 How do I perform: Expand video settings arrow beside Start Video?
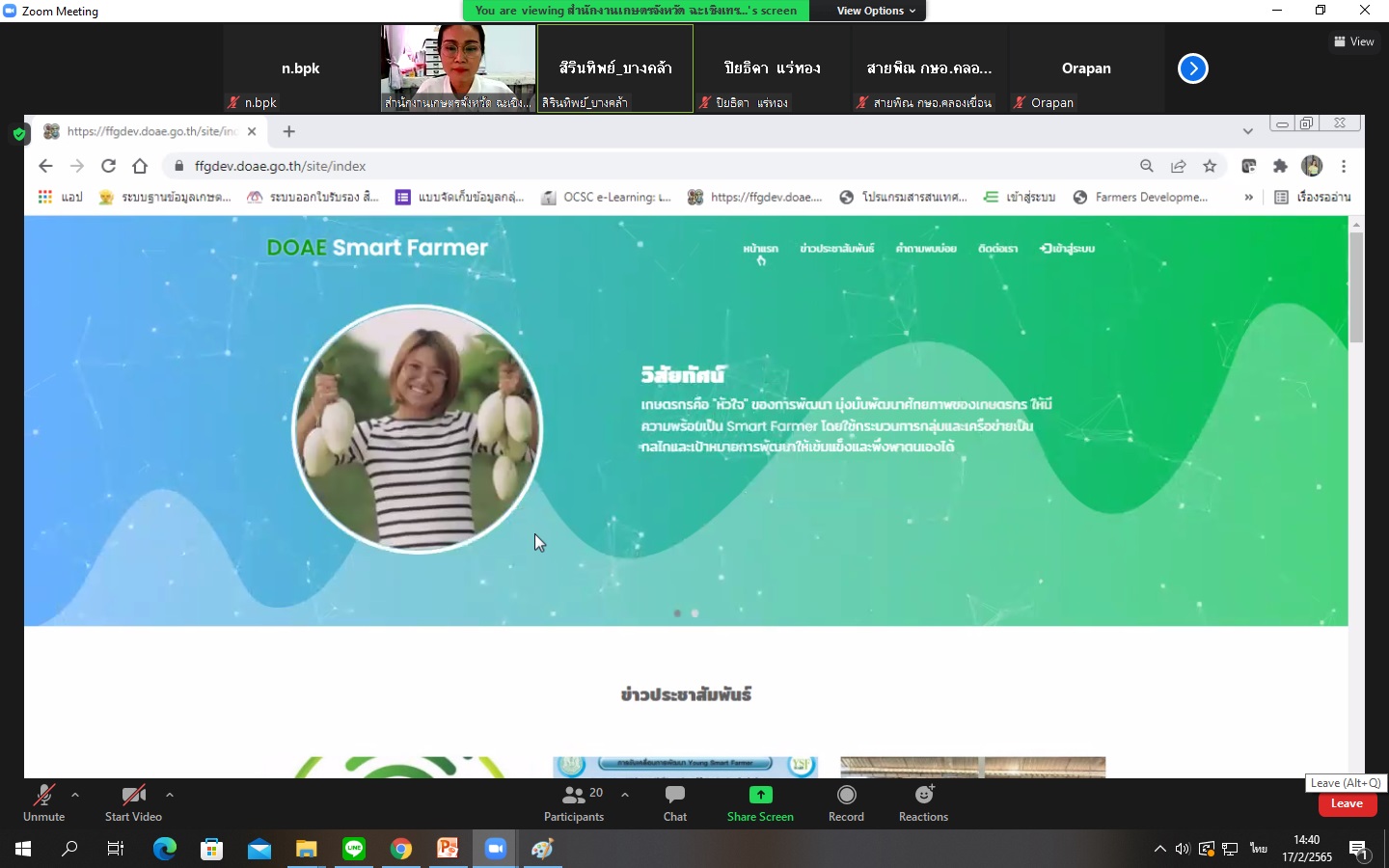coord(170,795)
